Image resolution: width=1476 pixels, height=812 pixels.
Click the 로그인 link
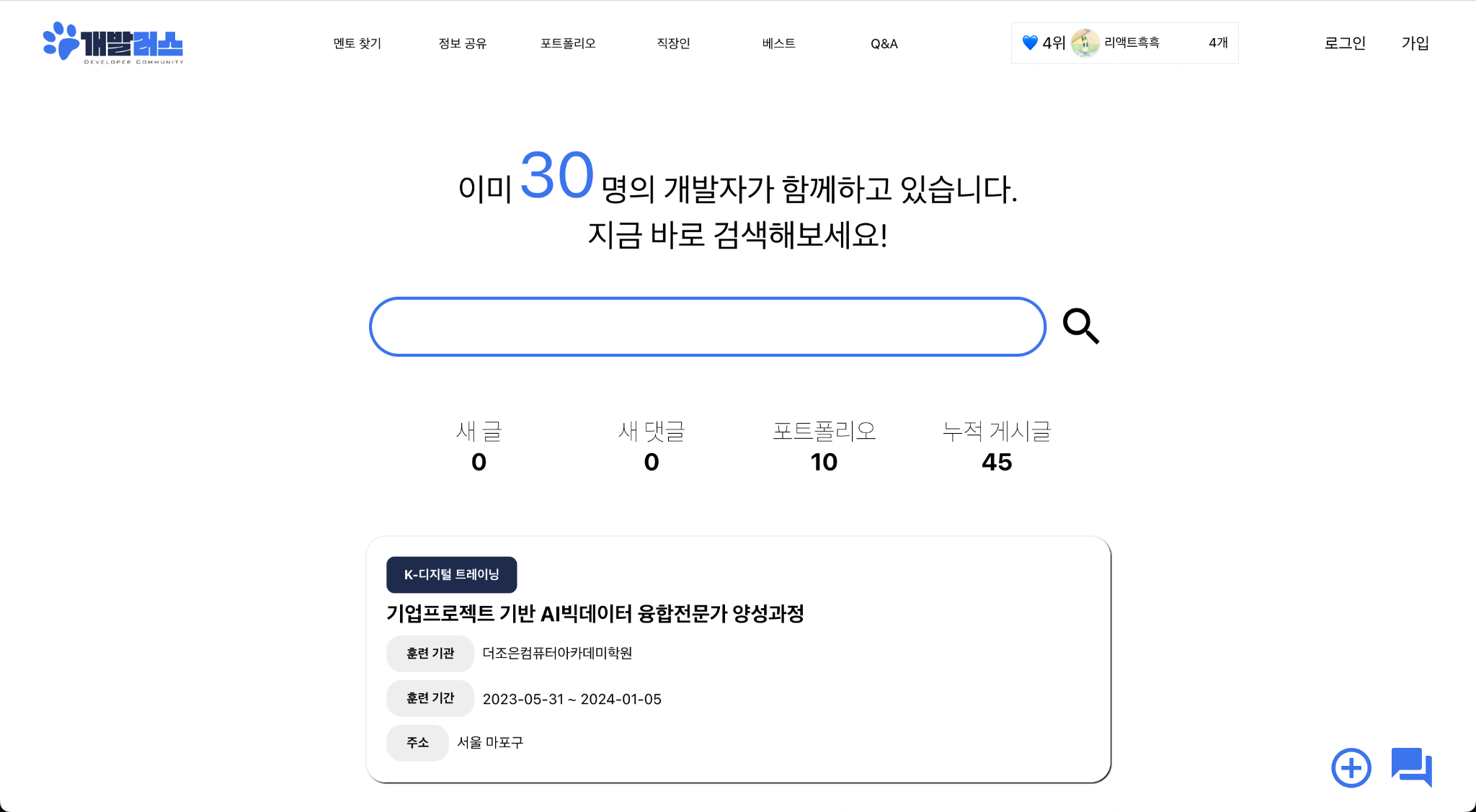click(x=1345, y=43)
